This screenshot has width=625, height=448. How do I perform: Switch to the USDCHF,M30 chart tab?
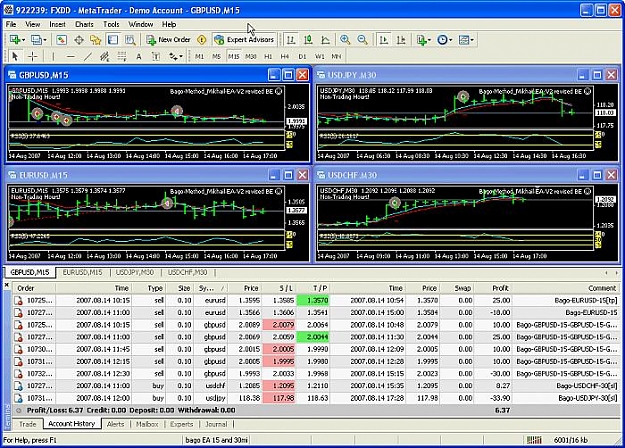187,273
